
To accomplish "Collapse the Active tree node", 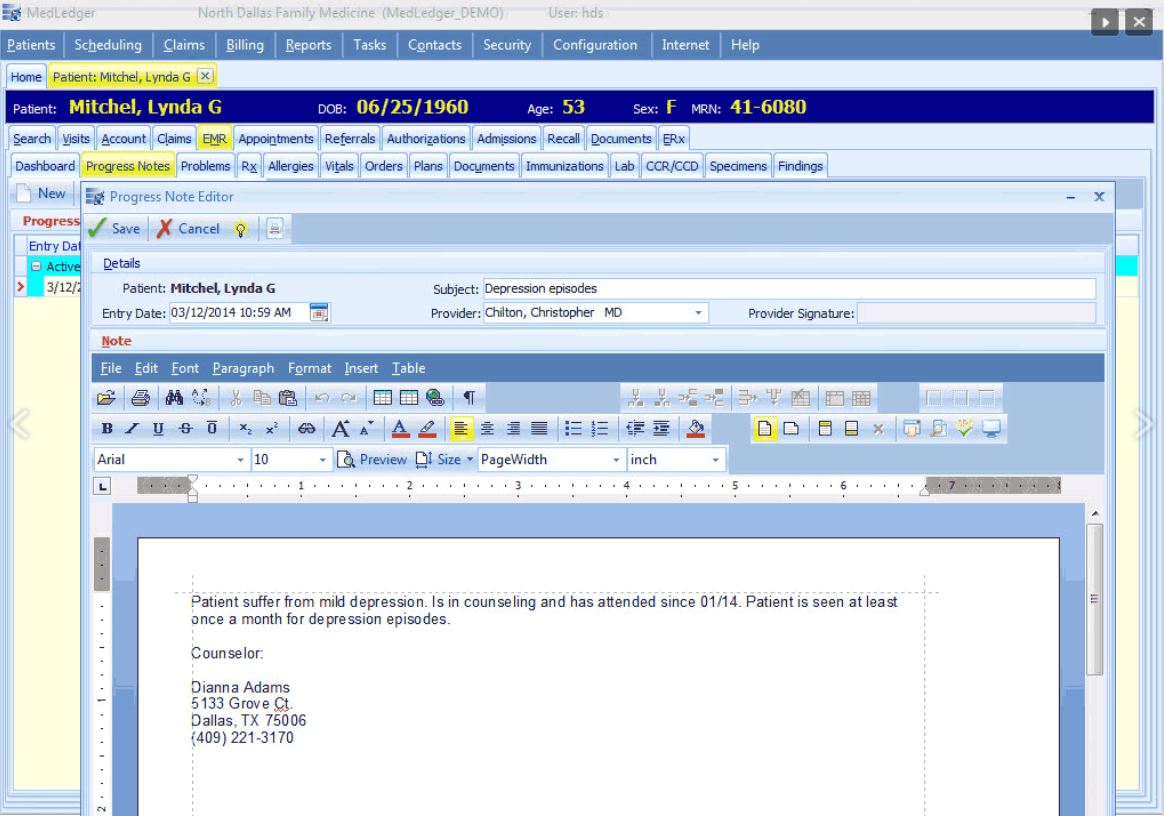I will 36,266.
